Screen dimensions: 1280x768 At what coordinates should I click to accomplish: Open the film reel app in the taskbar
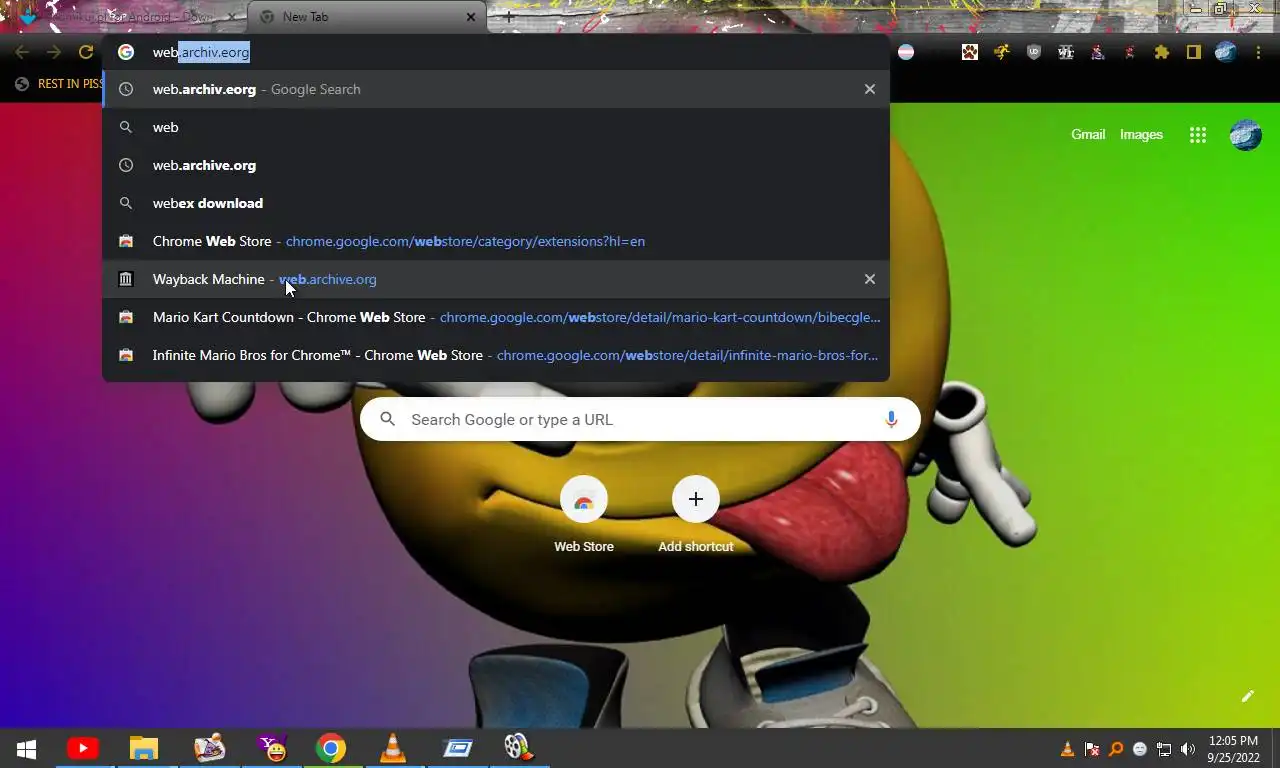(x=517, y=748)
